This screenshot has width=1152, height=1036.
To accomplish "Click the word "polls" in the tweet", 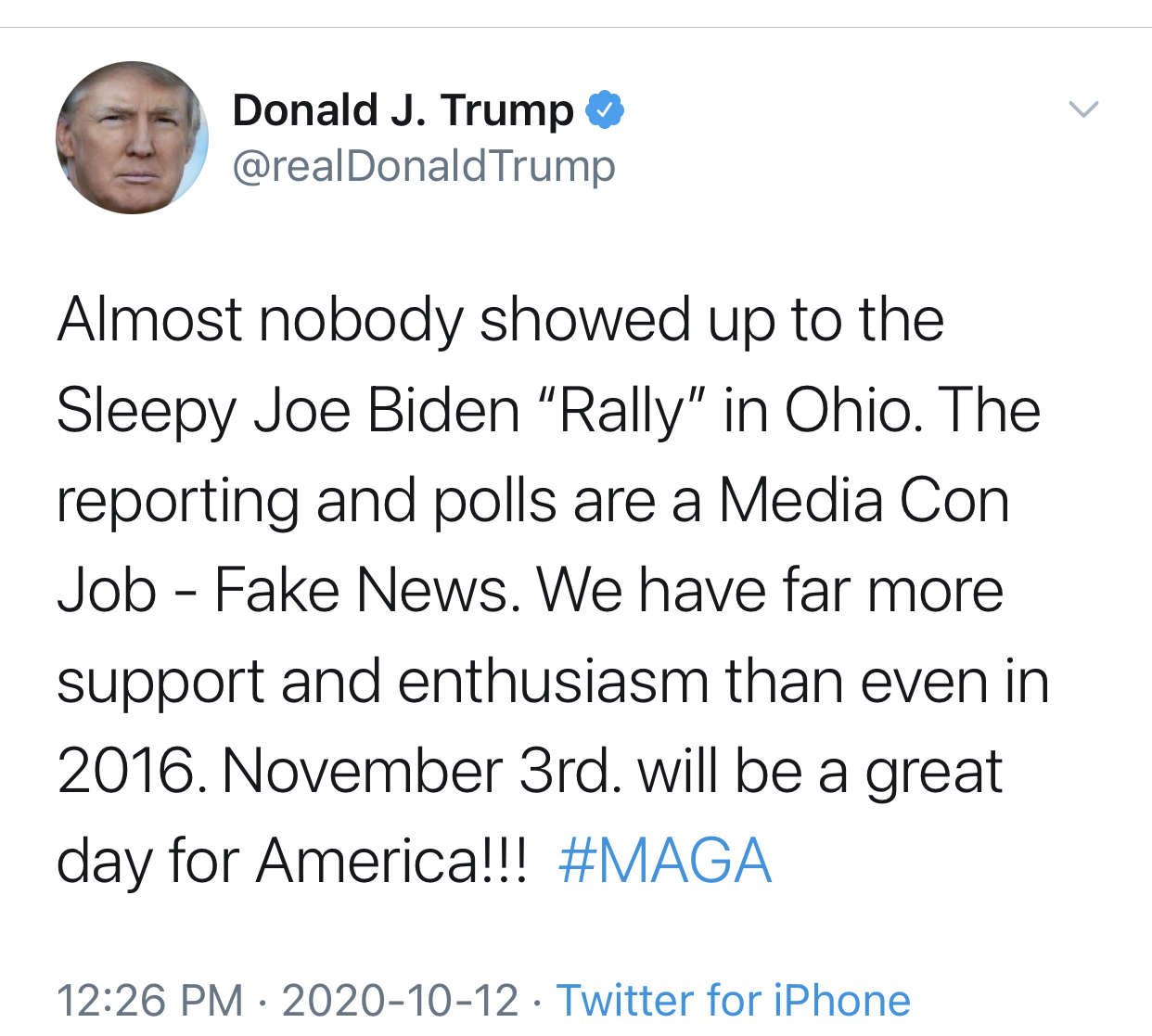I will coord(493,501).
